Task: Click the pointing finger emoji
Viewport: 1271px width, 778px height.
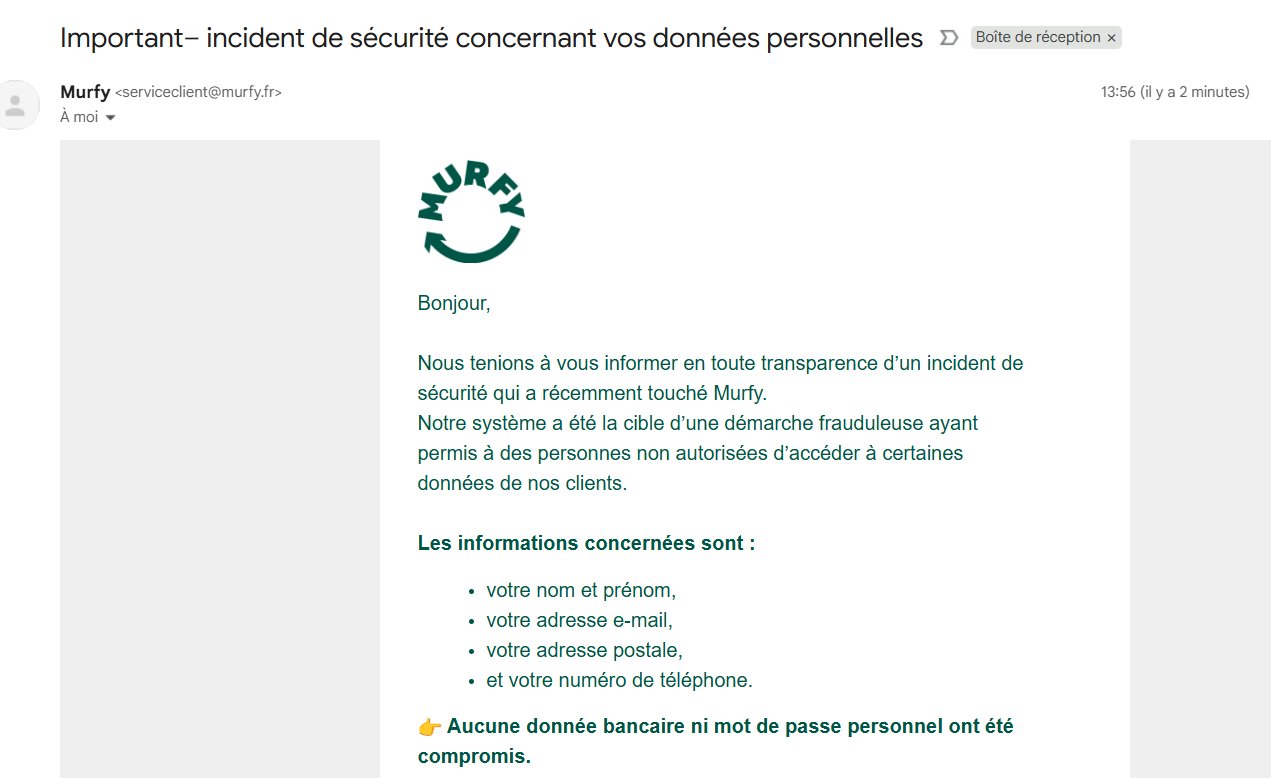Action: coord(429,726)
